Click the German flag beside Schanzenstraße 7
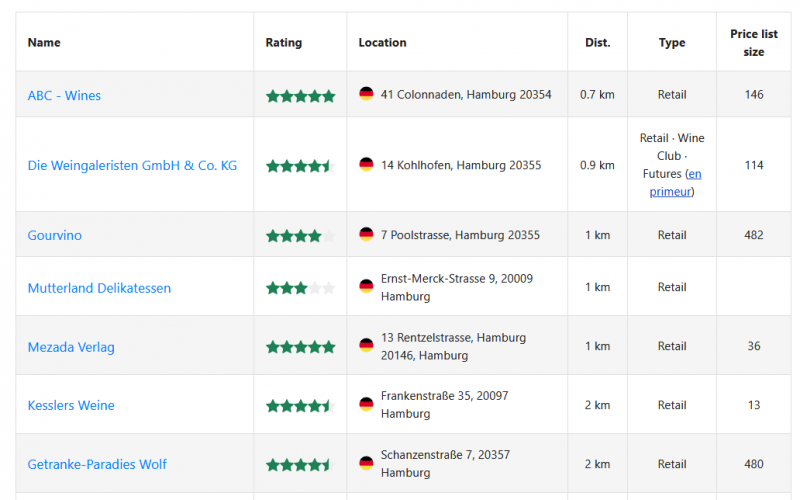 [366, 463]
